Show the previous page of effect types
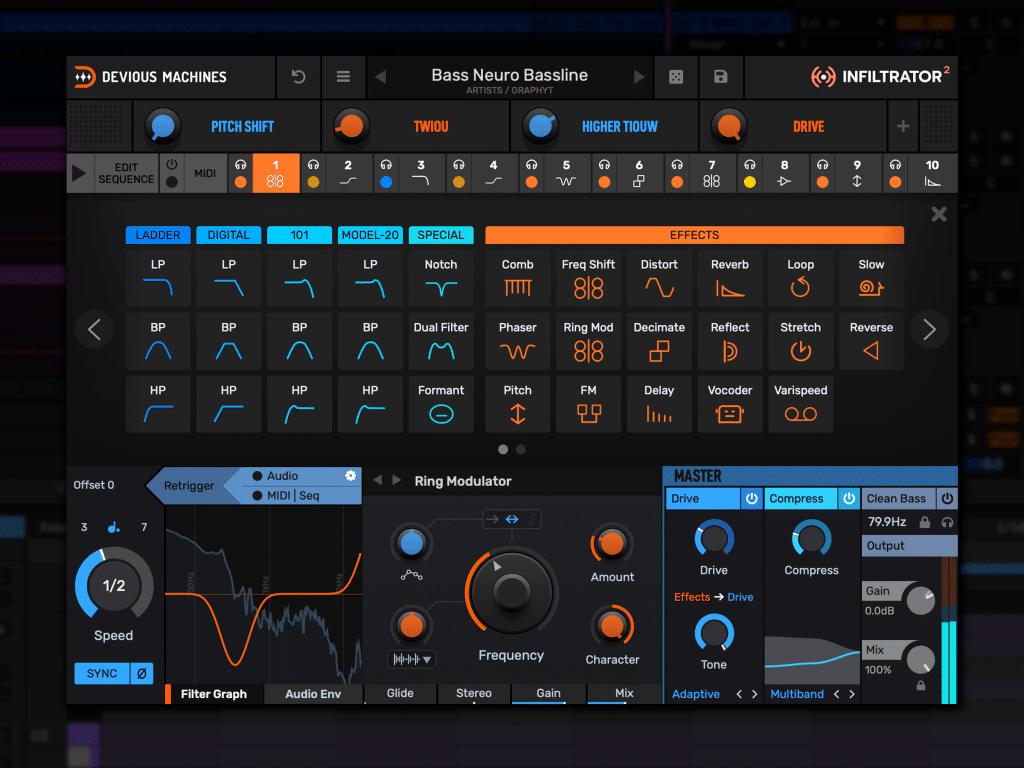 click(x=95, y=329)
